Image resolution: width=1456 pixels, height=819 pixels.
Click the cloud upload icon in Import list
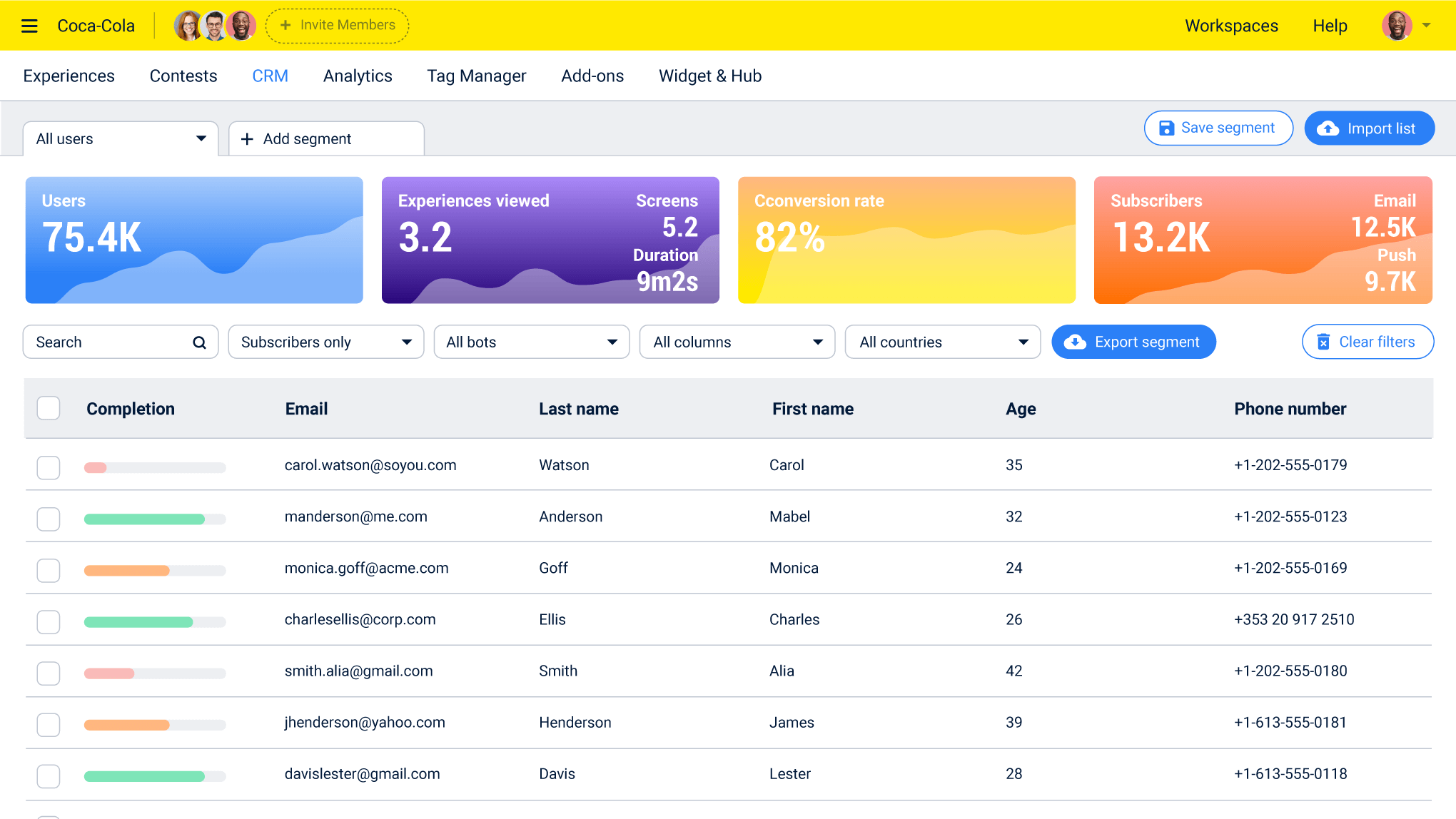pyautogui.click(x=1328, y=128)
